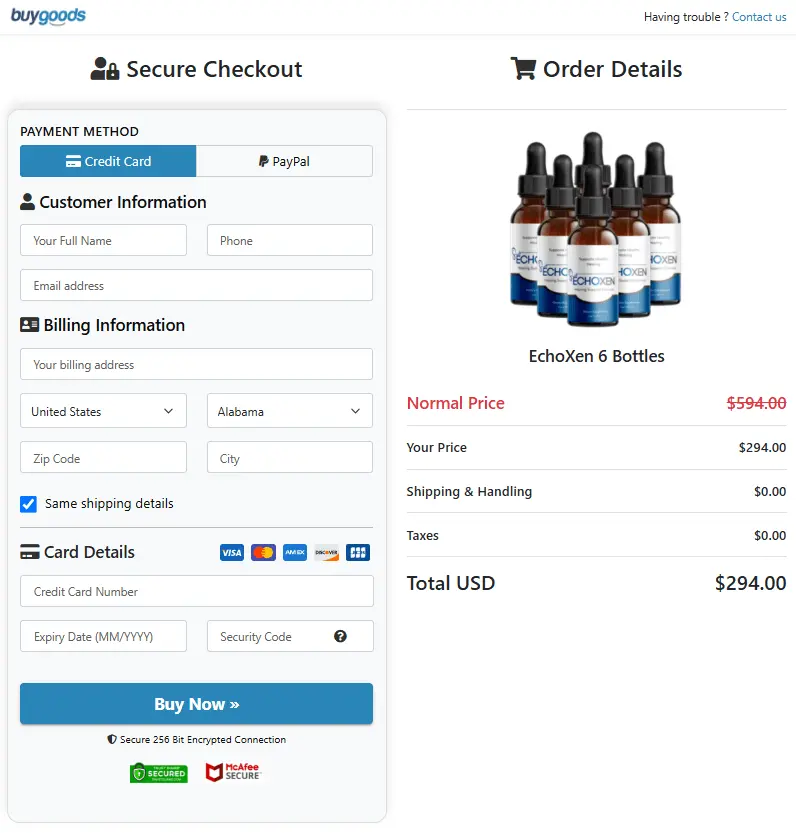Expand the United States country selector
Viewport: 796px width, 833px height.
(x=102, y=410)
